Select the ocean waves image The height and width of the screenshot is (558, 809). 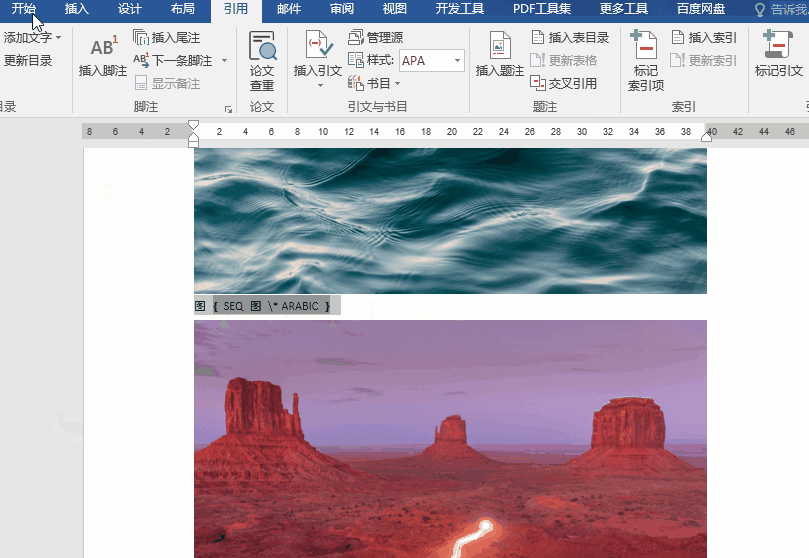[450, 221]
